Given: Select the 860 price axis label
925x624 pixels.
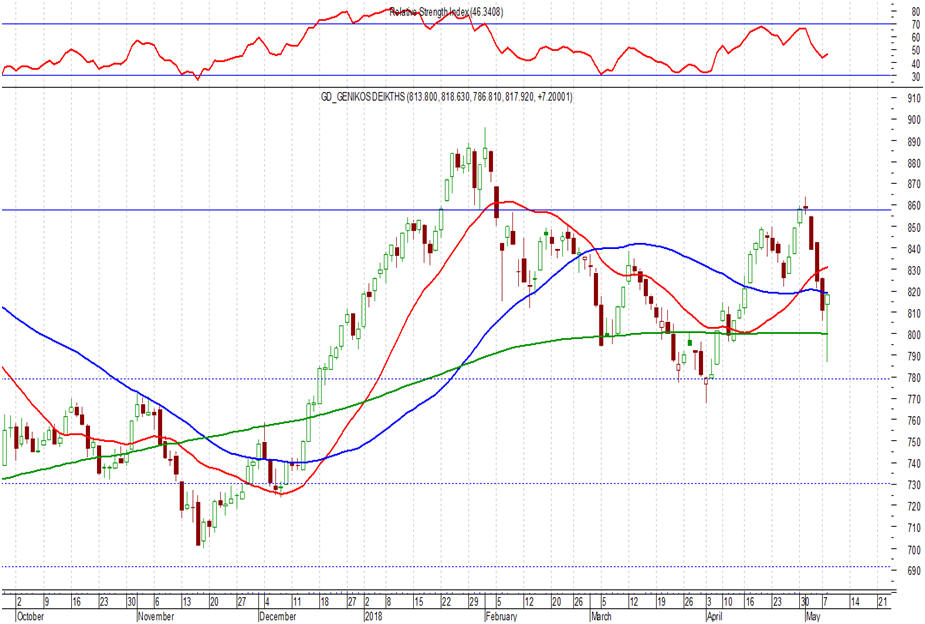Looking at the screenshot, I should (x=915, y=206).
